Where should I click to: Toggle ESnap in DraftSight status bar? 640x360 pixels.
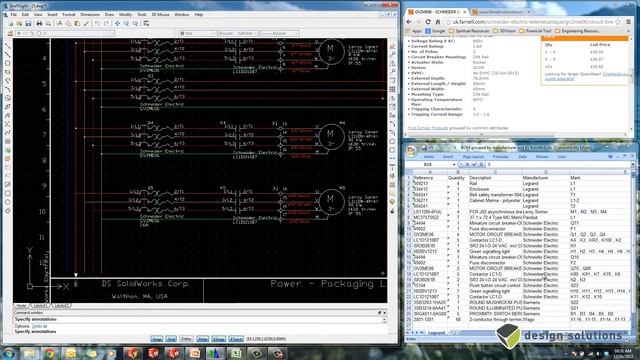219,339
